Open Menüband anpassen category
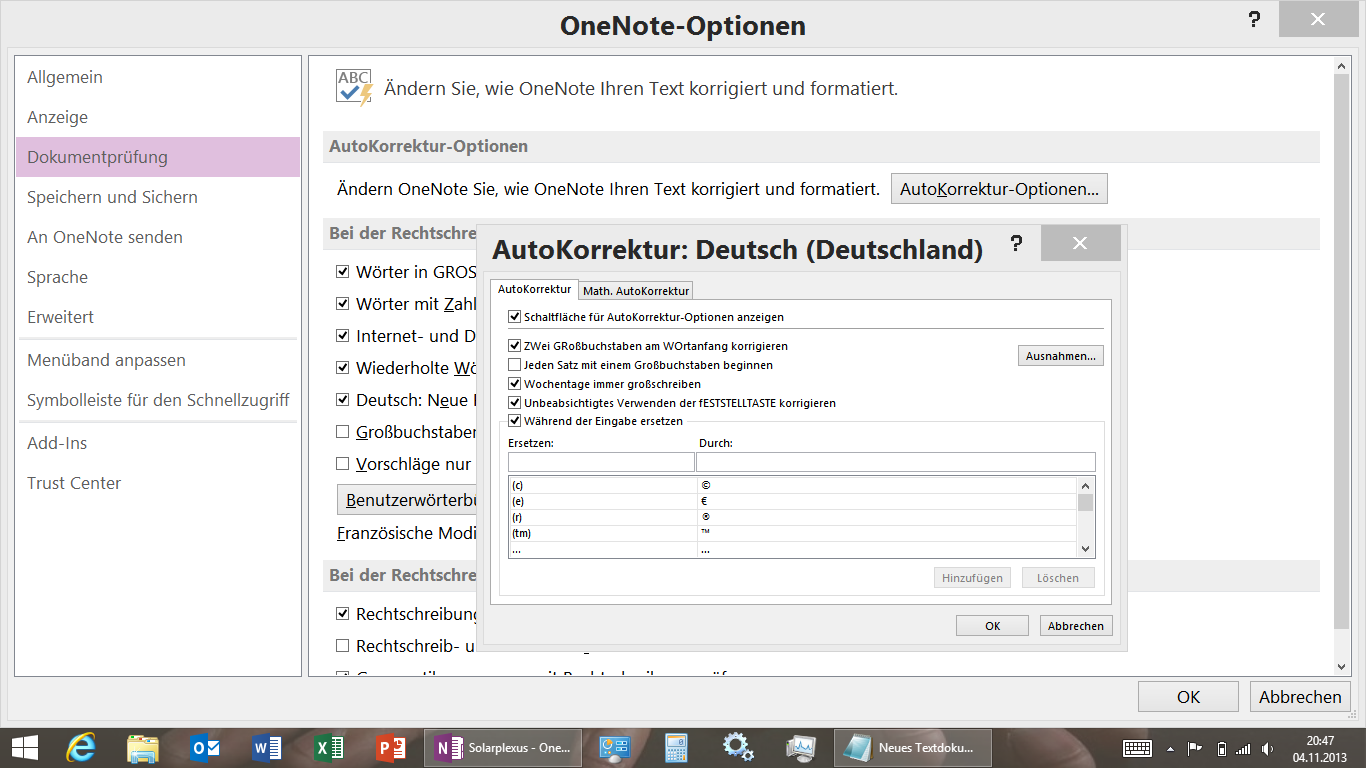Image resolution: width=1366 pixels, height=768 pixels. click(x=158, y=360)
